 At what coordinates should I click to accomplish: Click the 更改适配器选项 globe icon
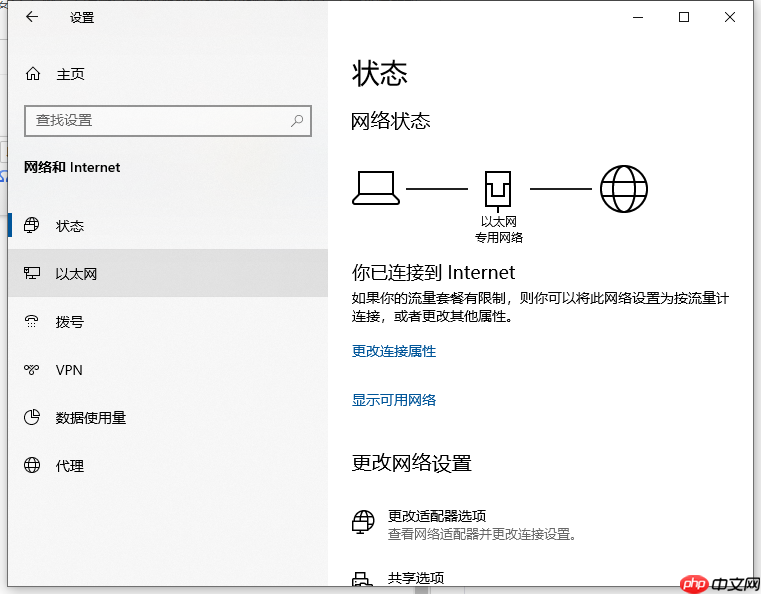click(x=363, y=522)
